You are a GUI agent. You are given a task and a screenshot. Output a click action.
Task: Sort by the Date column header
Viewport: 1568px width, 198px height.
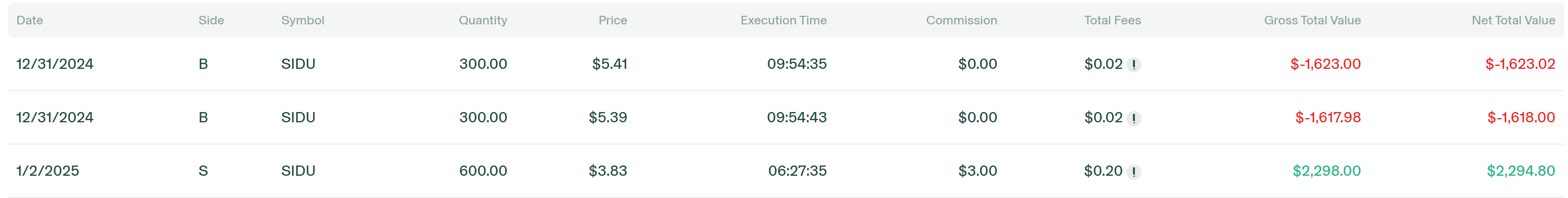coord(30,20)
